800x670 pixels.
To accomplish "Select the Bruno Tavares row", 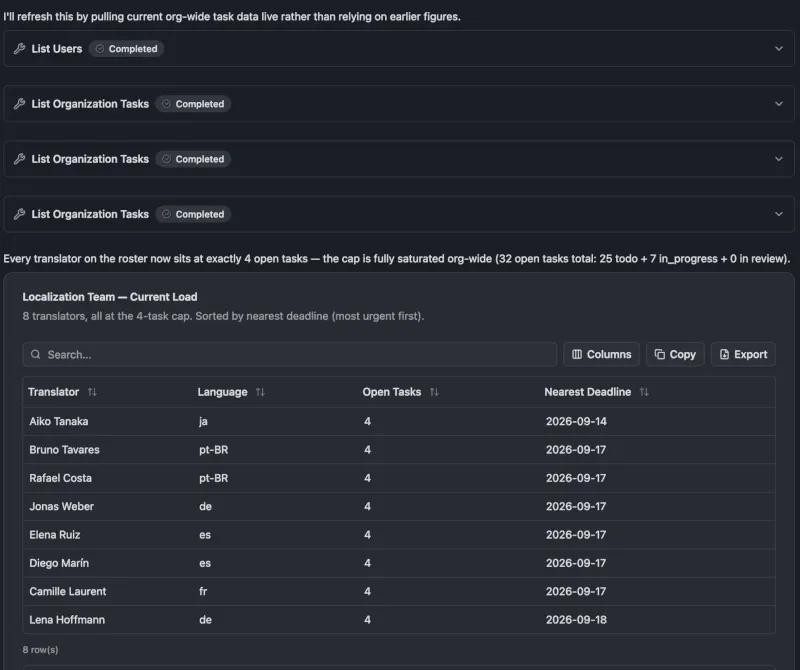I will [399, 450].
